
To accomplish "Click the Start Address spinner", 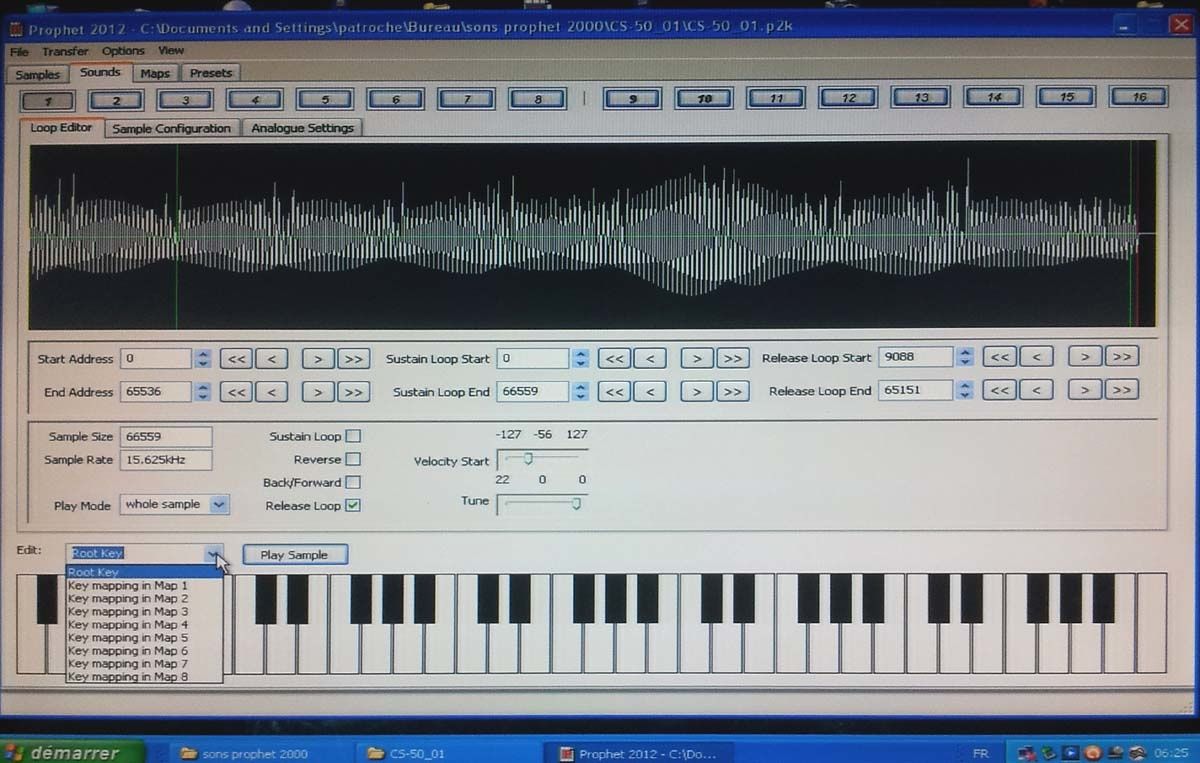I will point(203,358).
